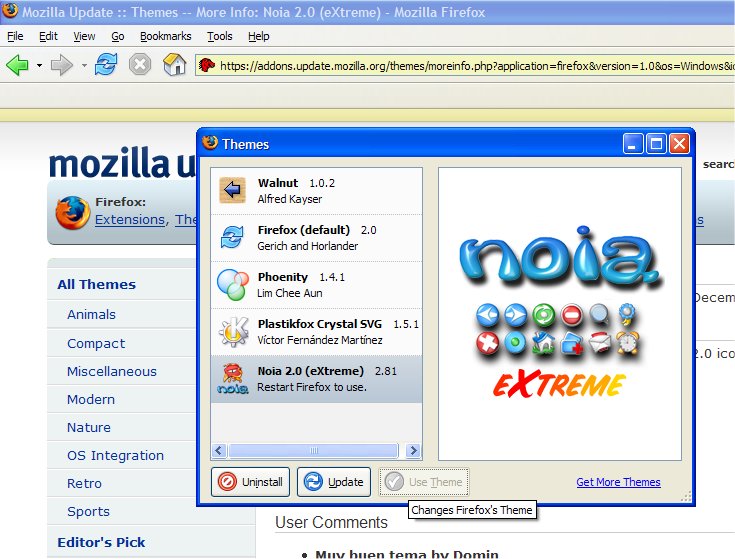Select the Phoenity theme icon
This screenshot has height=559, width=735.
pos(232,284)
